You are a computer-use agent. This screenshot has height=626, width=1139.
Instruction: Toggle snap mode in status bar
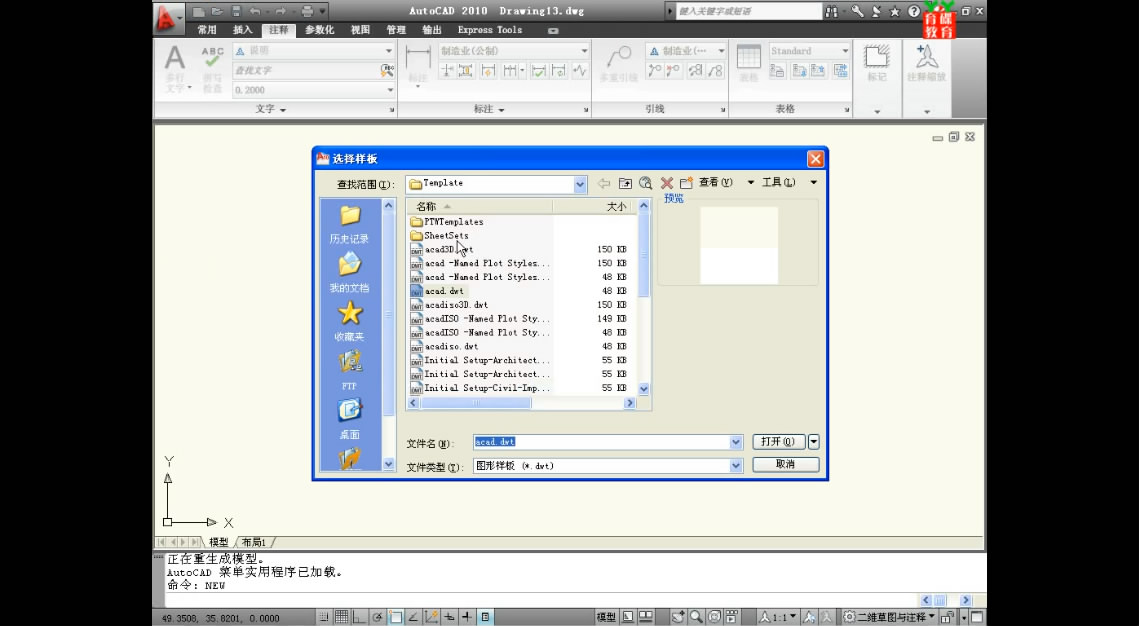click(x=324, y=617)
